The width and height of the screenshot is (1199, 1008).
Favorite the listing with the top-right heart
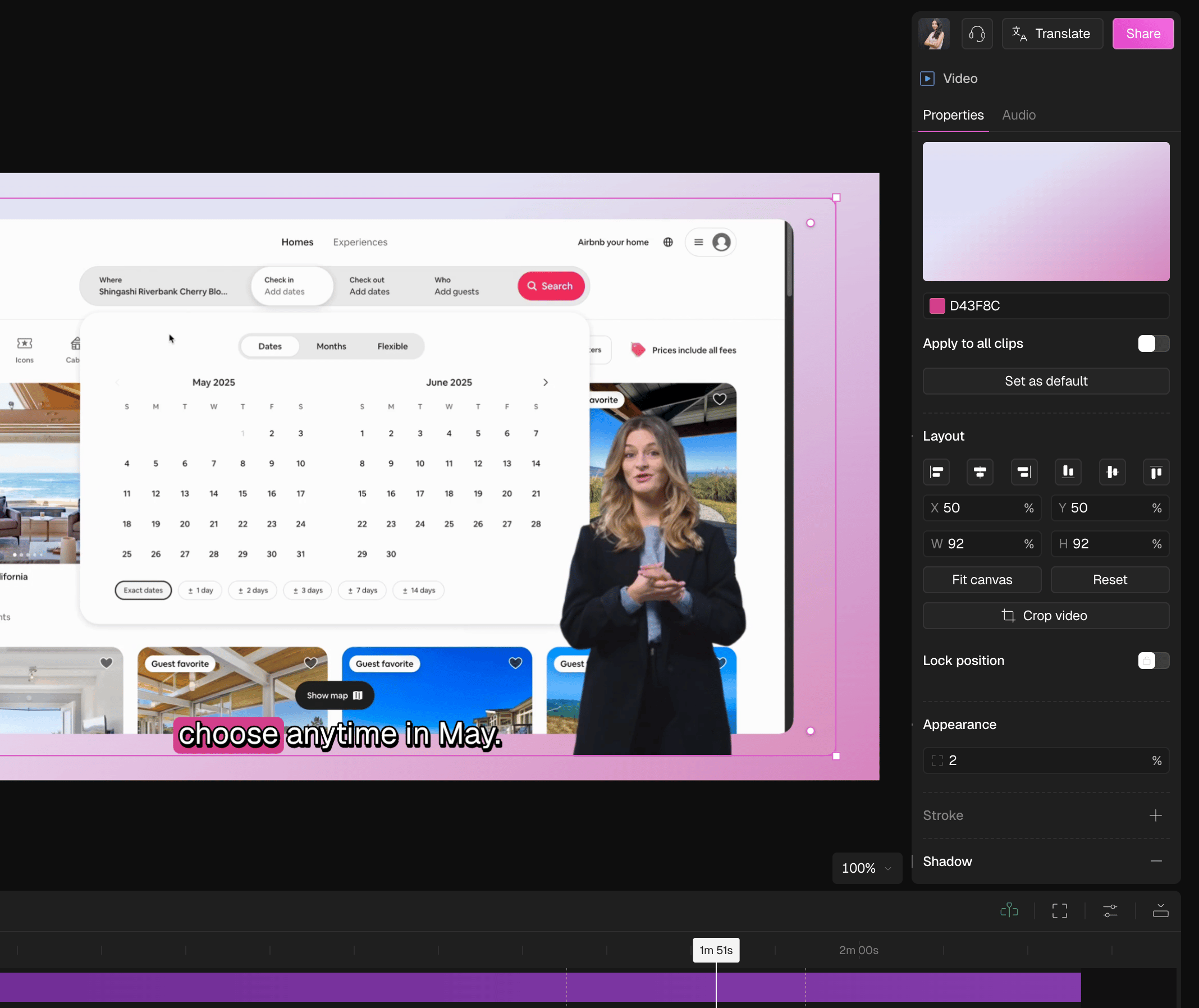[x=720, y=399]
